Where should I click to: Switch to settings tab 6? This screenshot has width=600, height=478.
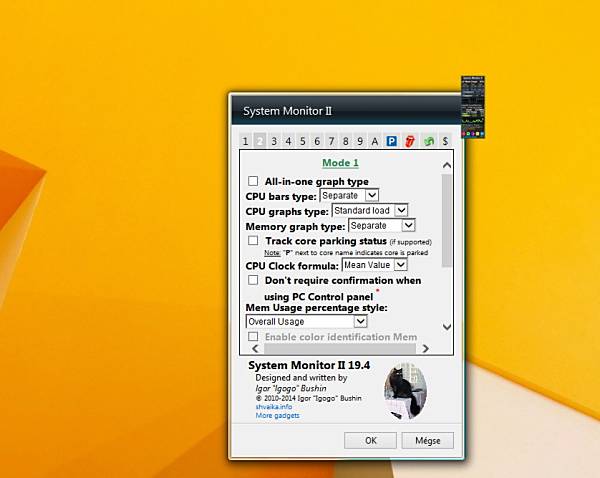(x=317, y=141)
